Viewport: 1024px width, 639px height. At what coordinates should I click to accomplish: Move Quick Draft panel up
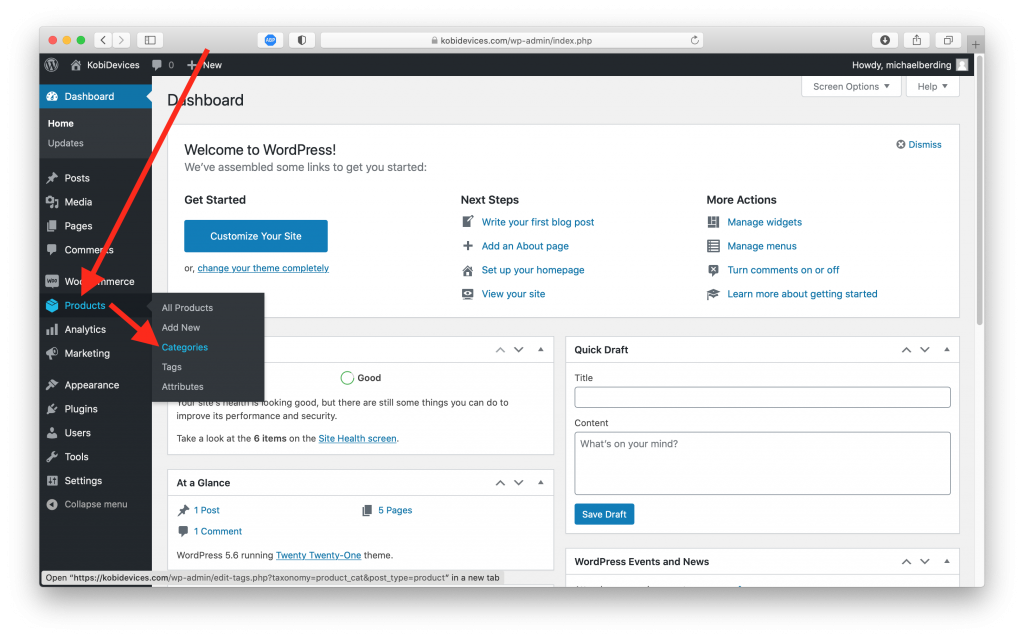click(x=906, y=350)
